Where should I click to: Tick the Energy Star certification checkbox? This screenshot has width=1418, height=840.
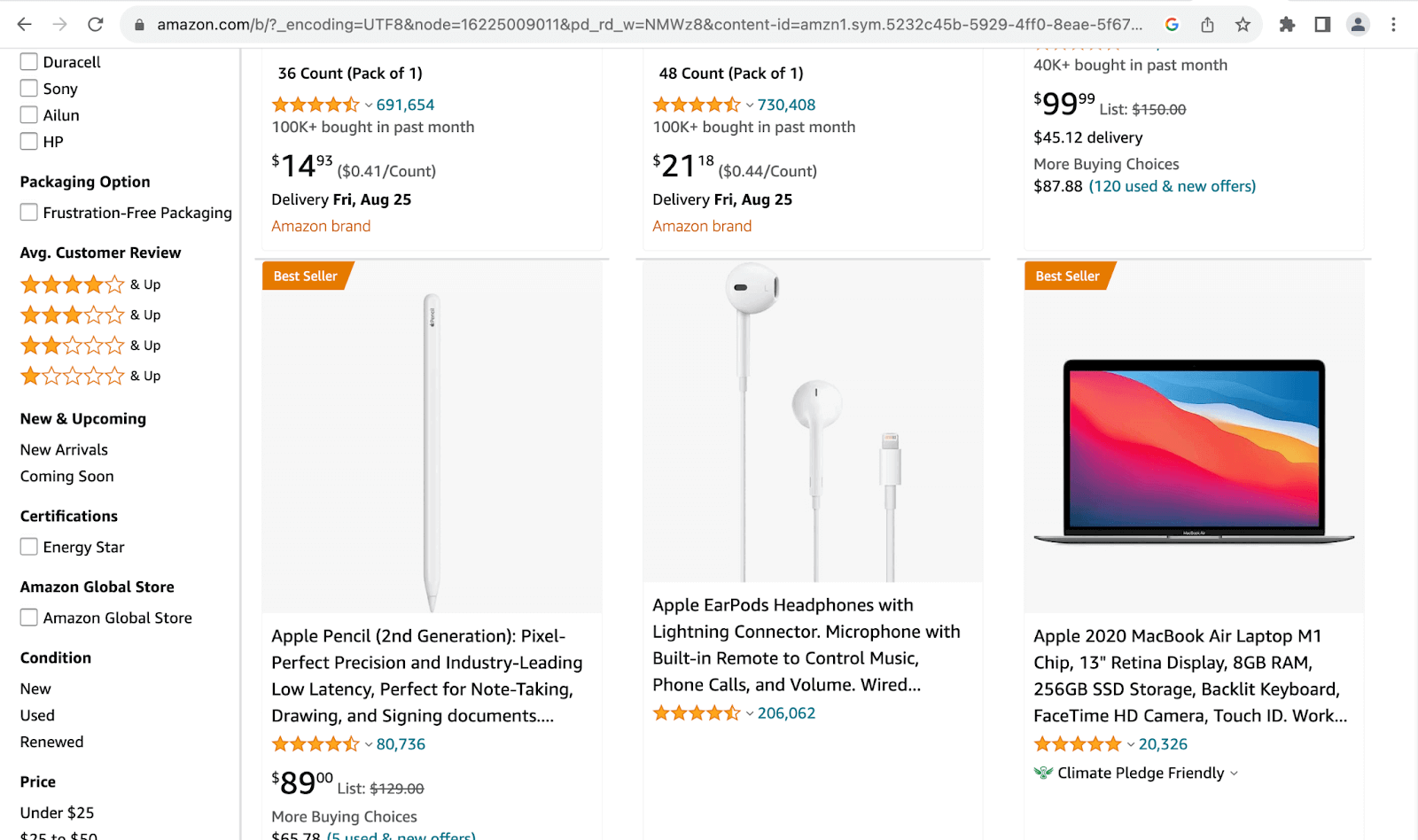(29, 547)
